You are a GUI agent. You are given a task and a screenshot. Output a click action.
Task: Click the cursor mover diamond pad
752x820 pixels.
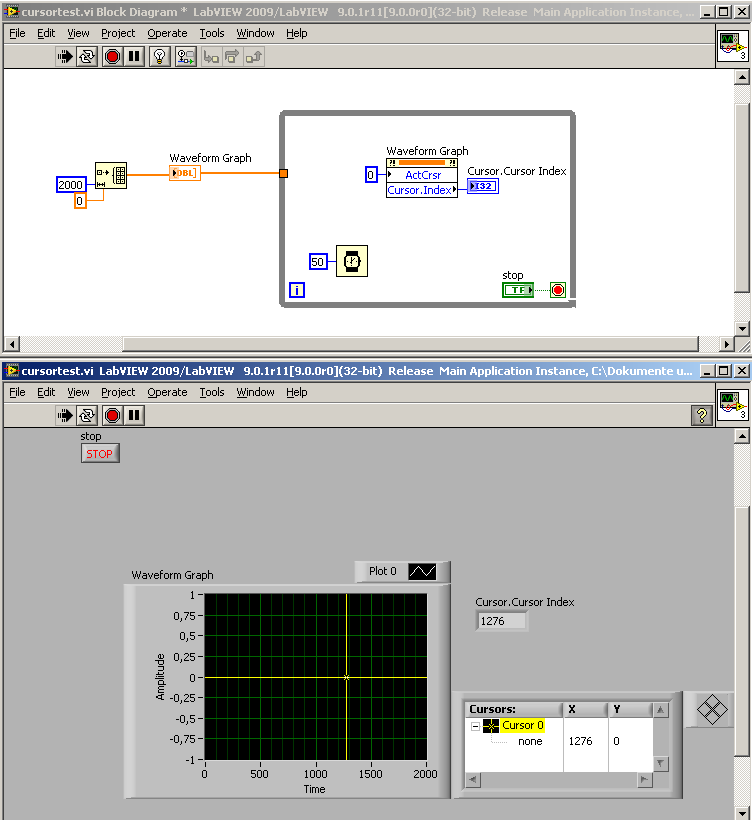[x=711, y=710]
